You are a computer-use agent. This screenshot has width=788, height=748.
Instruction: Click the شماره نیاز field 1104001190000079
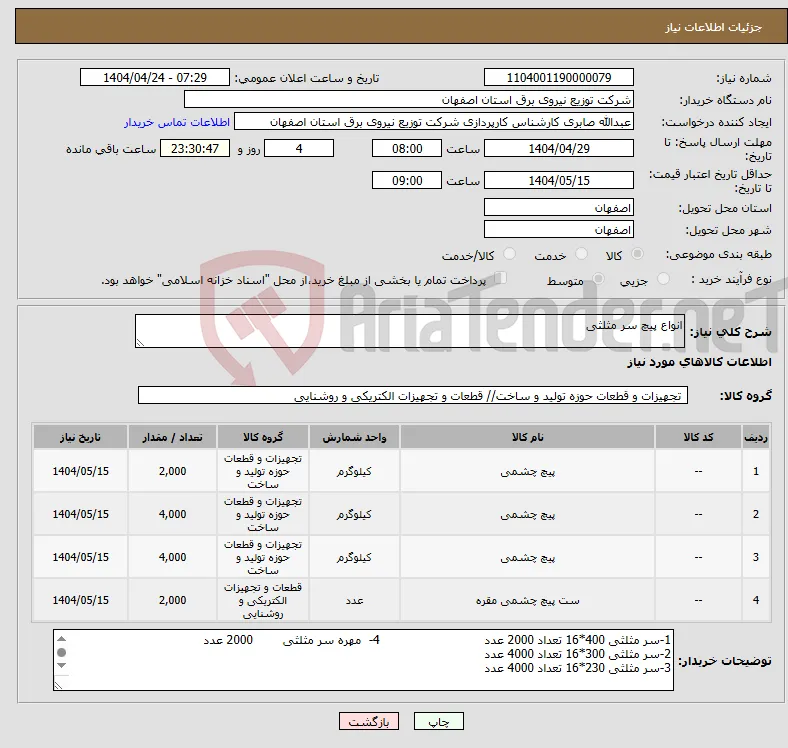[558, 77]
